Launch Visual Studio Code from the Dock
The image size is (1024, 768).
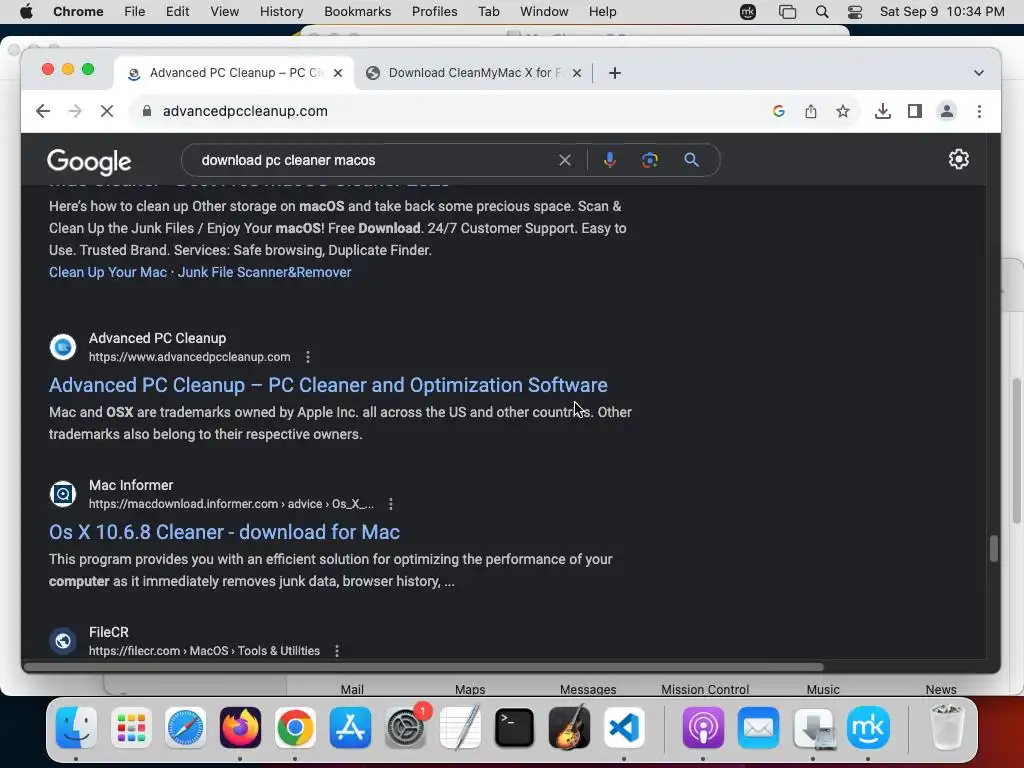pos(624,727)
